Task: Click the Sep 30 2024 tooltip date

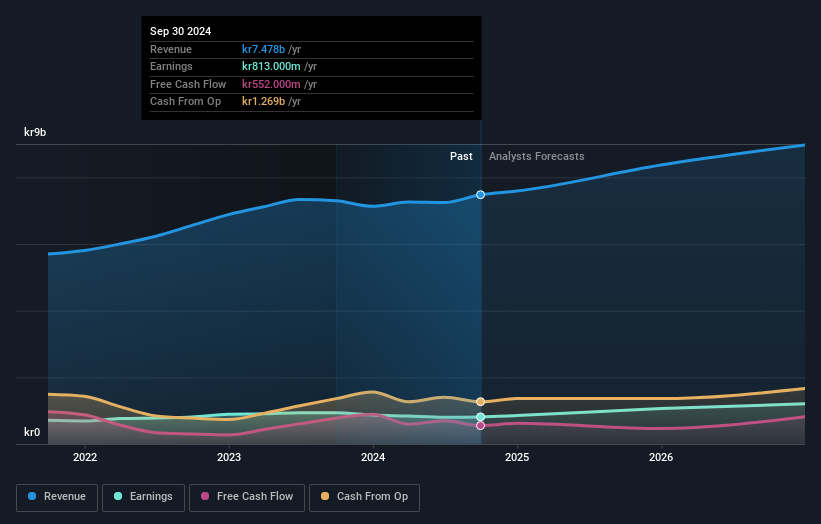Action: coord(181,31)
